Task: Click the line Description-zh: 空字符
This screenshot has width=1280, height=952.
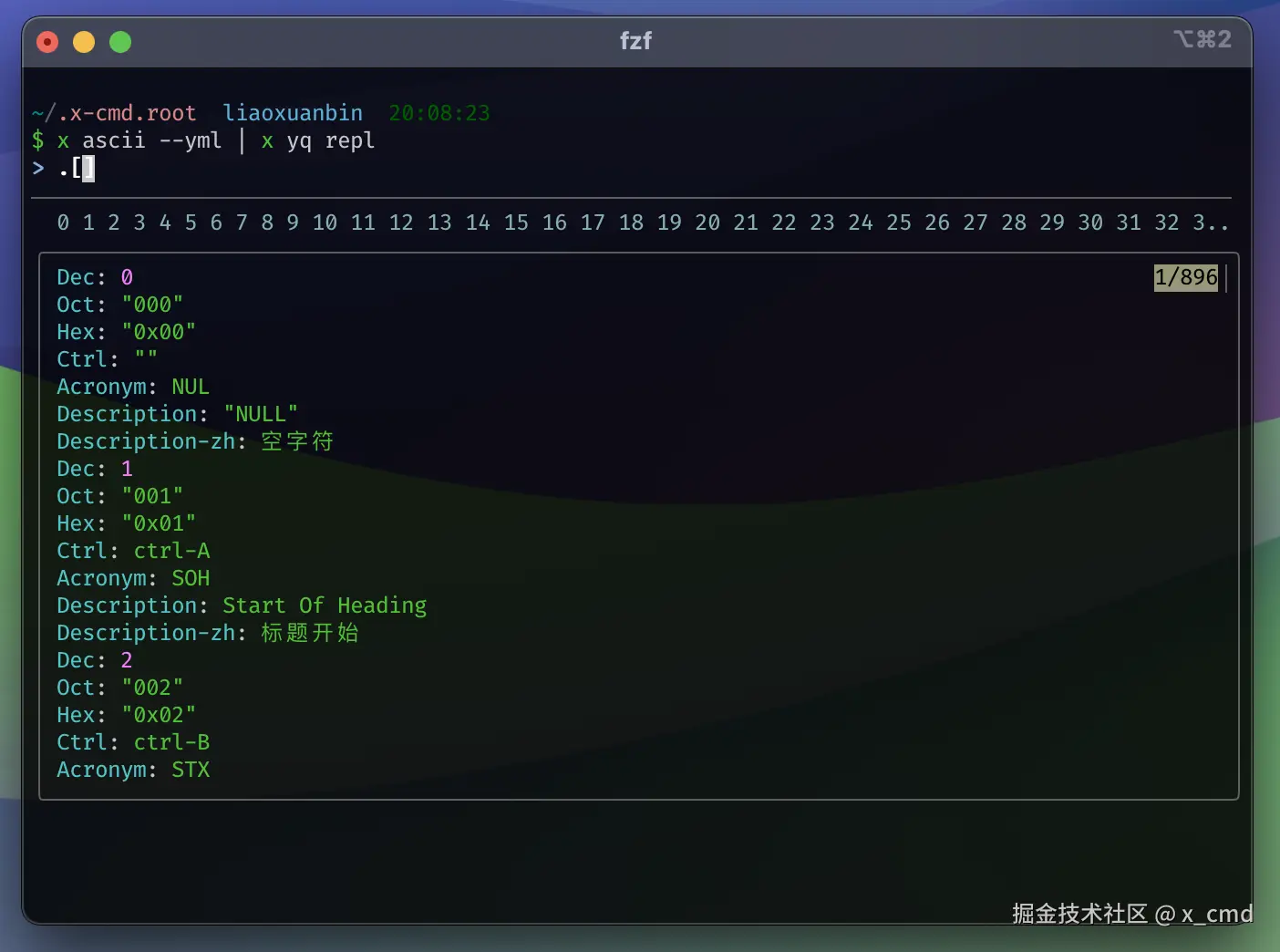Action: (195, 441)
